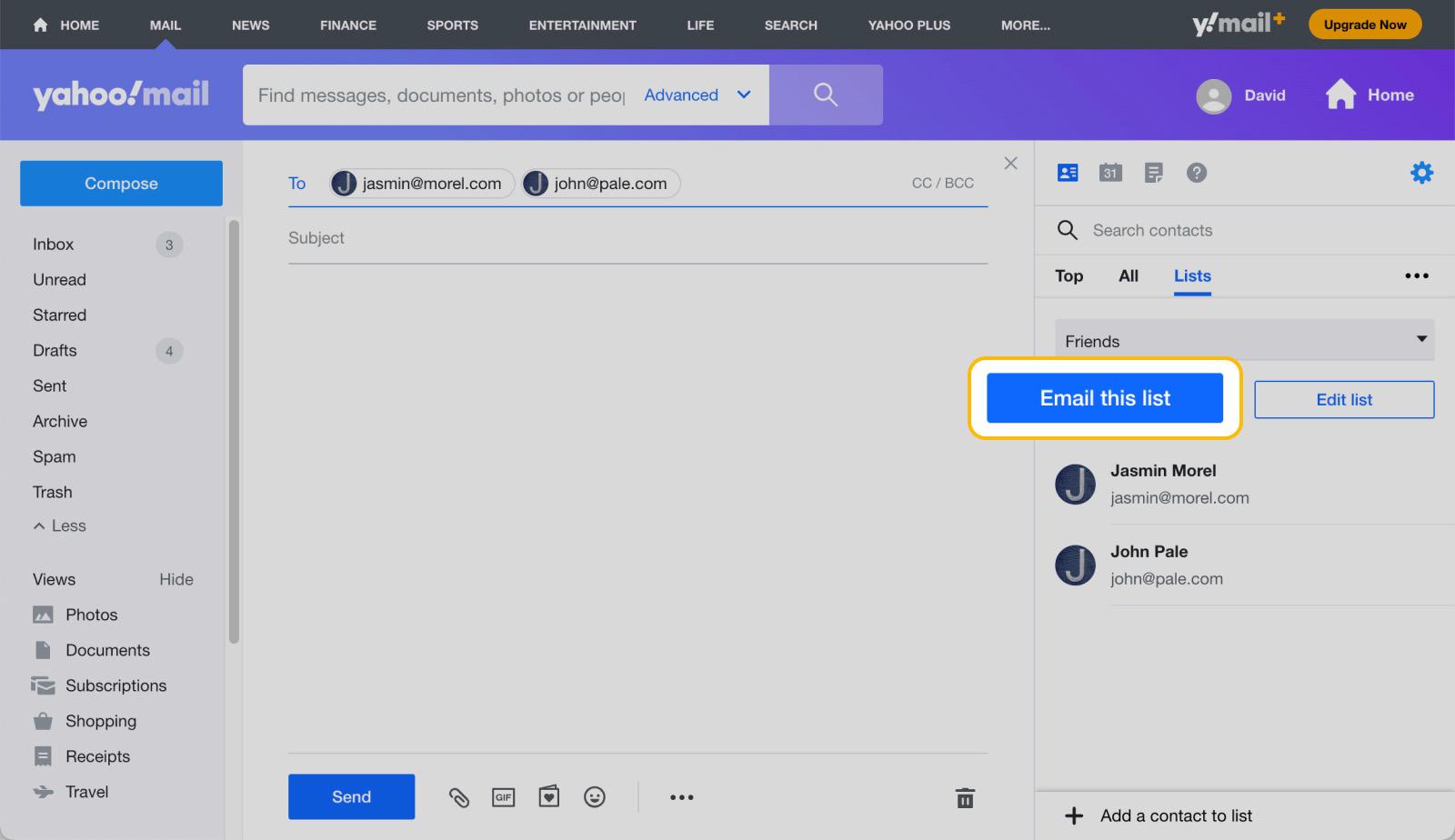Open more compose options ellipsis
Viewport: 1455px width, 840px height.
tap(681, 797)
